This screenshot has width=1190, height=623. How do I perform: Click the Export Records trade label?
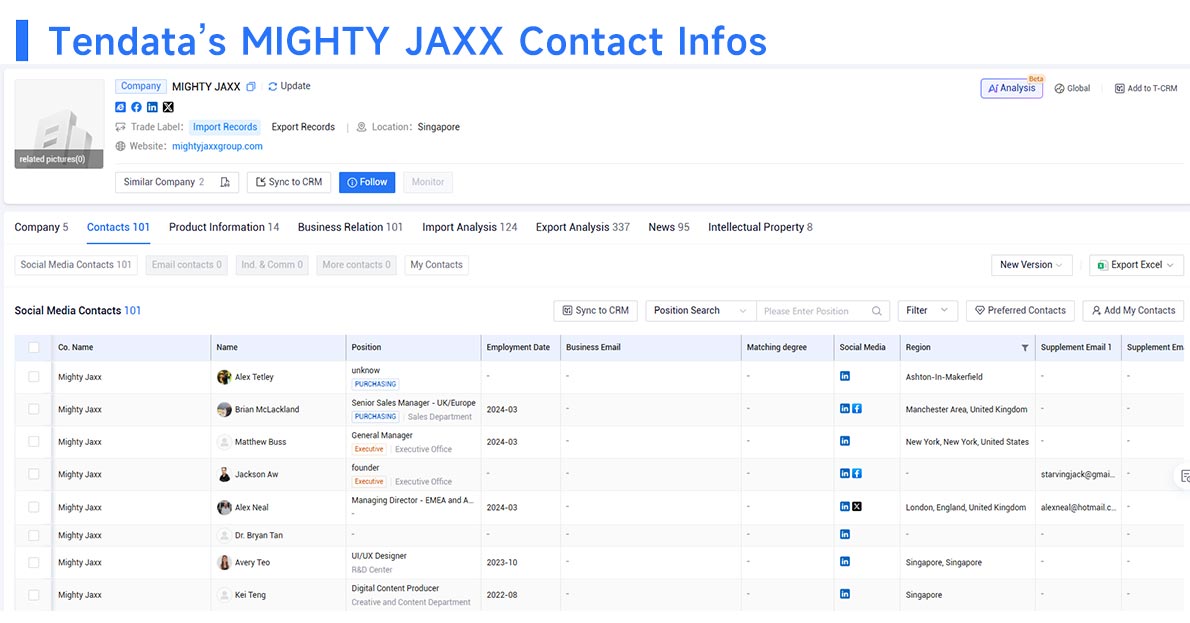pos(303,127)
